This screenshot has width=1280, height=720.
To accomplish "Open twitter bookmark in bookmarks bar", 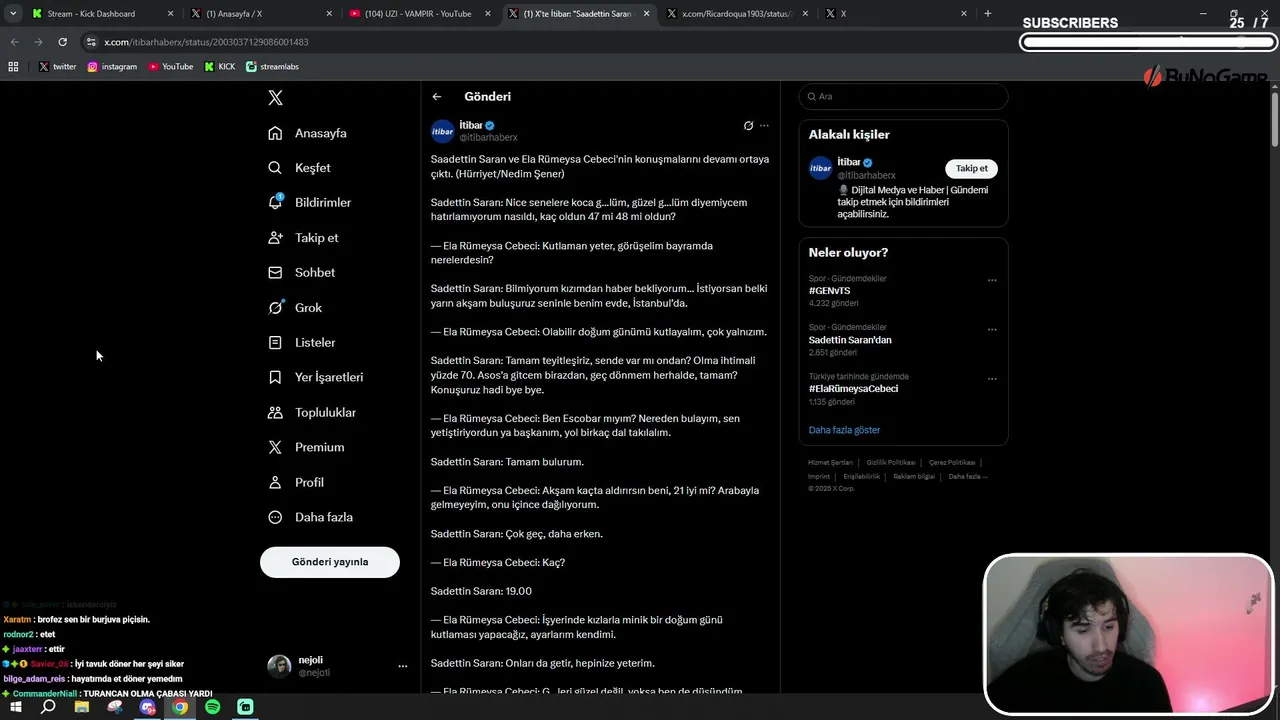I will click(57, 67).
